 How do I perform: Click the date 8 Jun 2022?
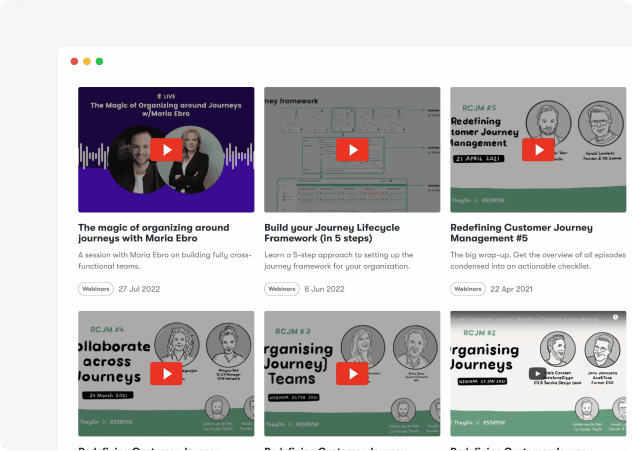point(324,289)
